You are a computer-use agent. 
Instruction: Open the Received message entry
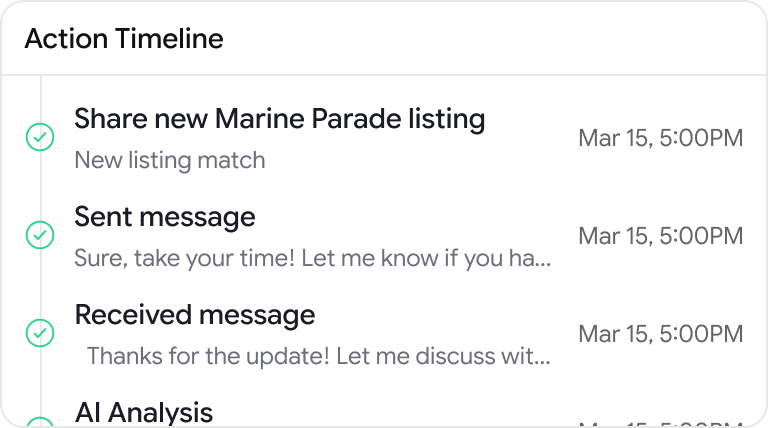(195, 315)
